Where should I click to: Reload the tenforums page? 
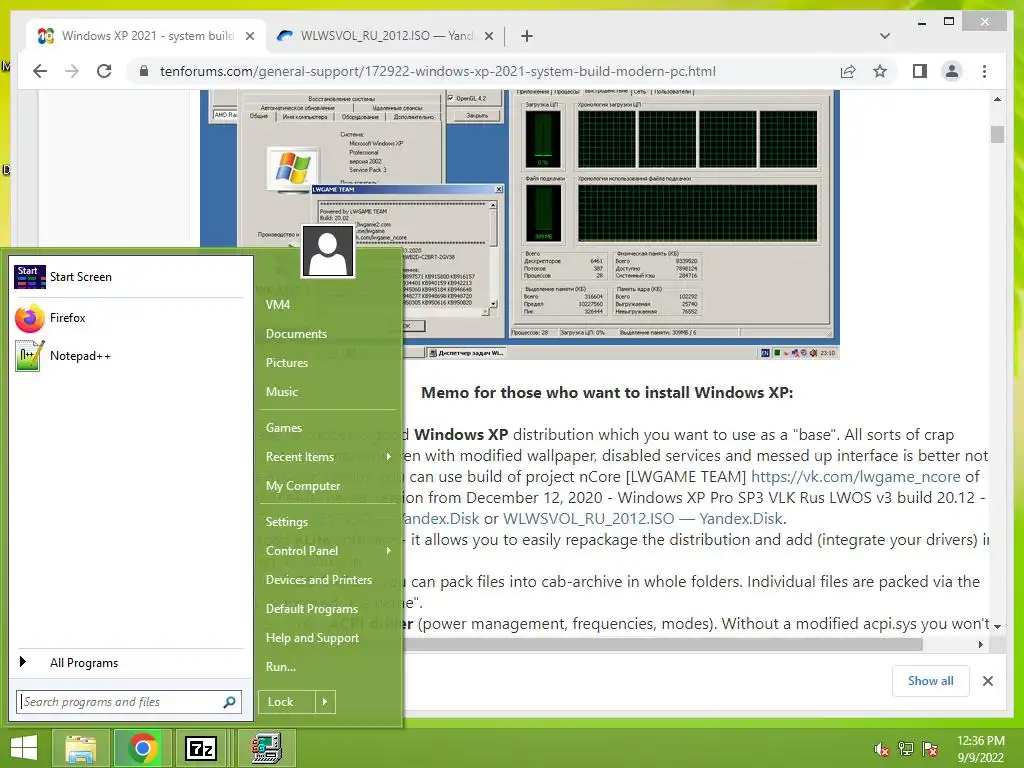(x=104, y=71)
